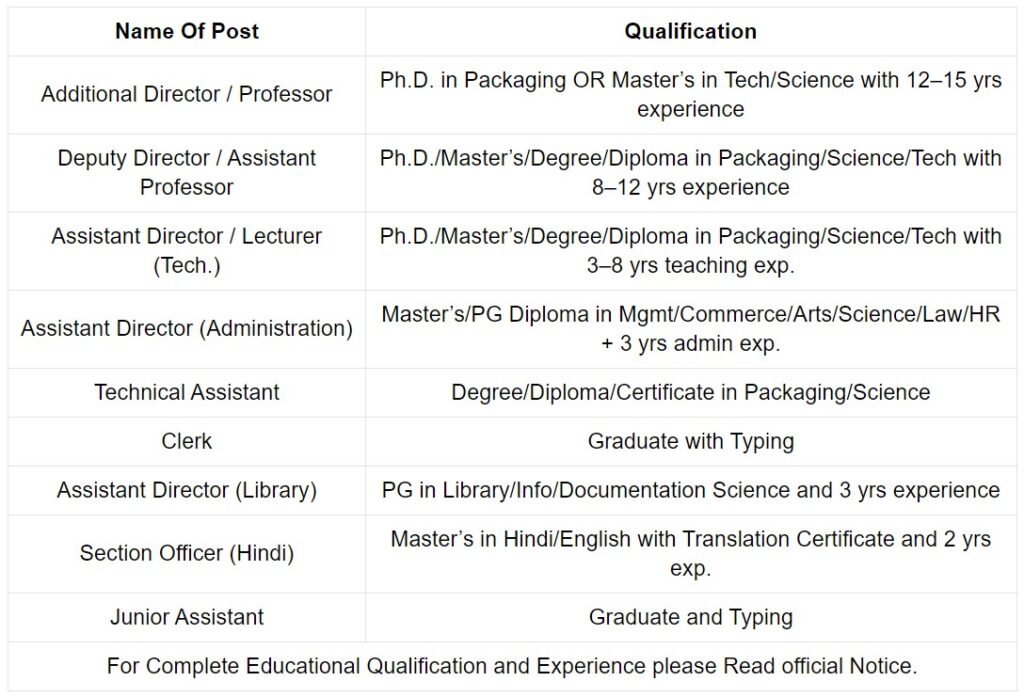Select the 8–12 yrs experience qualification text
The width and height of the screenshot is (1024, 697).
[x=690, y=172]
